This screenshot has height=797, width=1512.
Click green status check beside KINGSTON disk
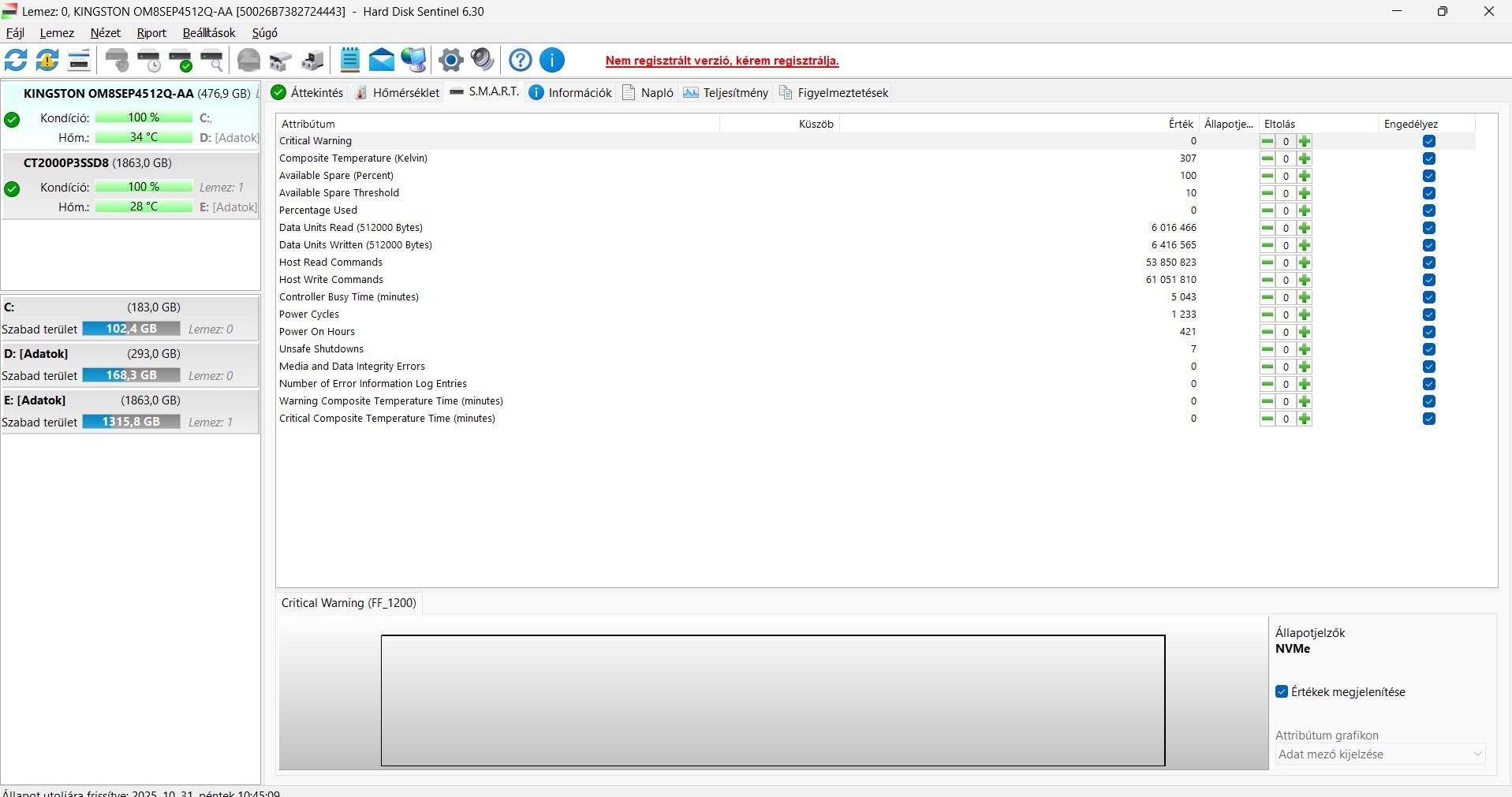12,120
